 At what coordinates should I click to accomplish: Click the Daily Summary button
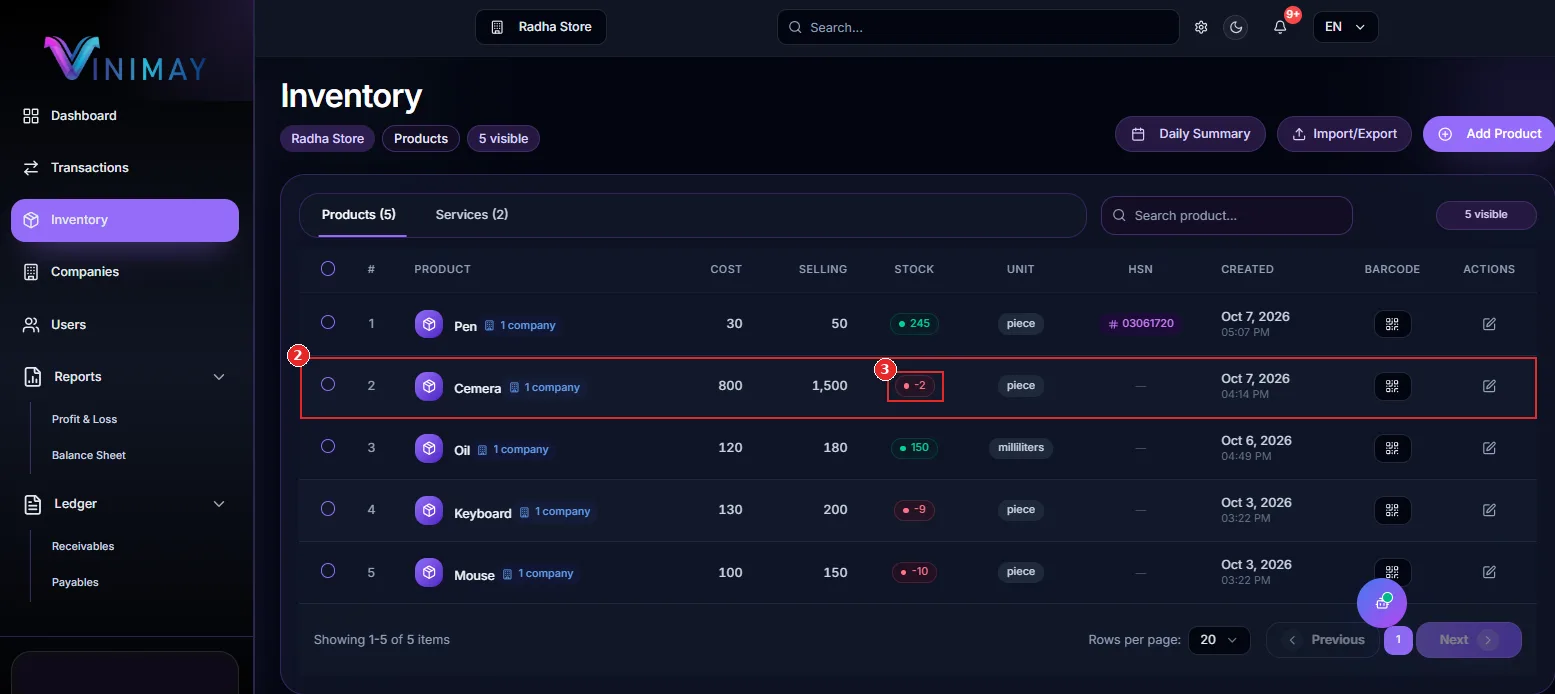(x=1190, y=134)
